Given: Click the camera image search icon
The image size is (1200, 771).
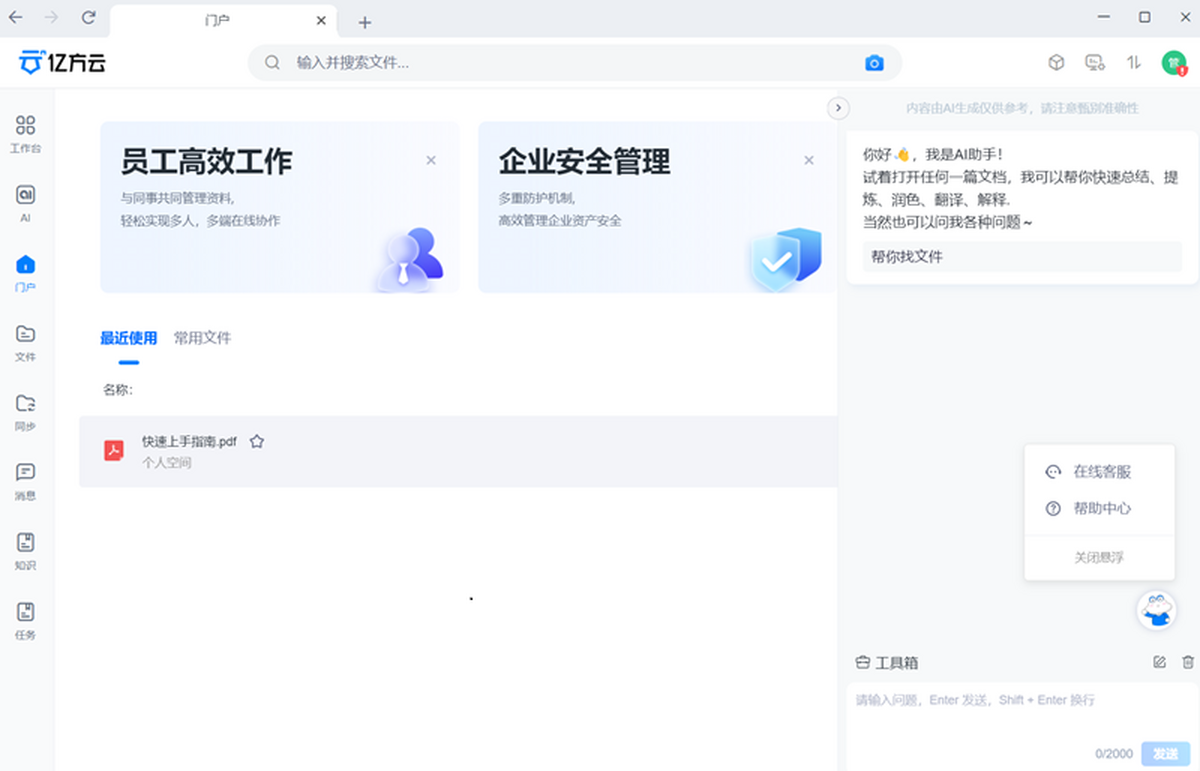Looking at the screenshot, I should click(874, 63).
